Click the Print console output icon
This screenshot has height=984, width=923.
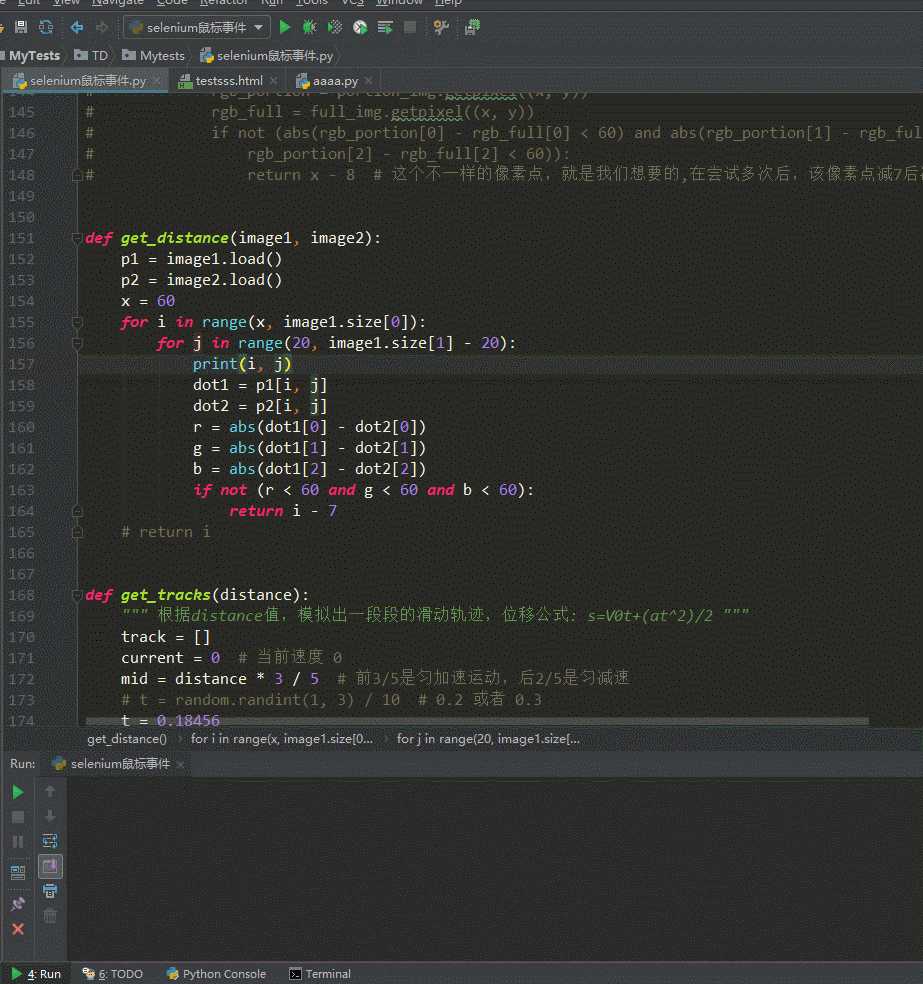(50, 890)
